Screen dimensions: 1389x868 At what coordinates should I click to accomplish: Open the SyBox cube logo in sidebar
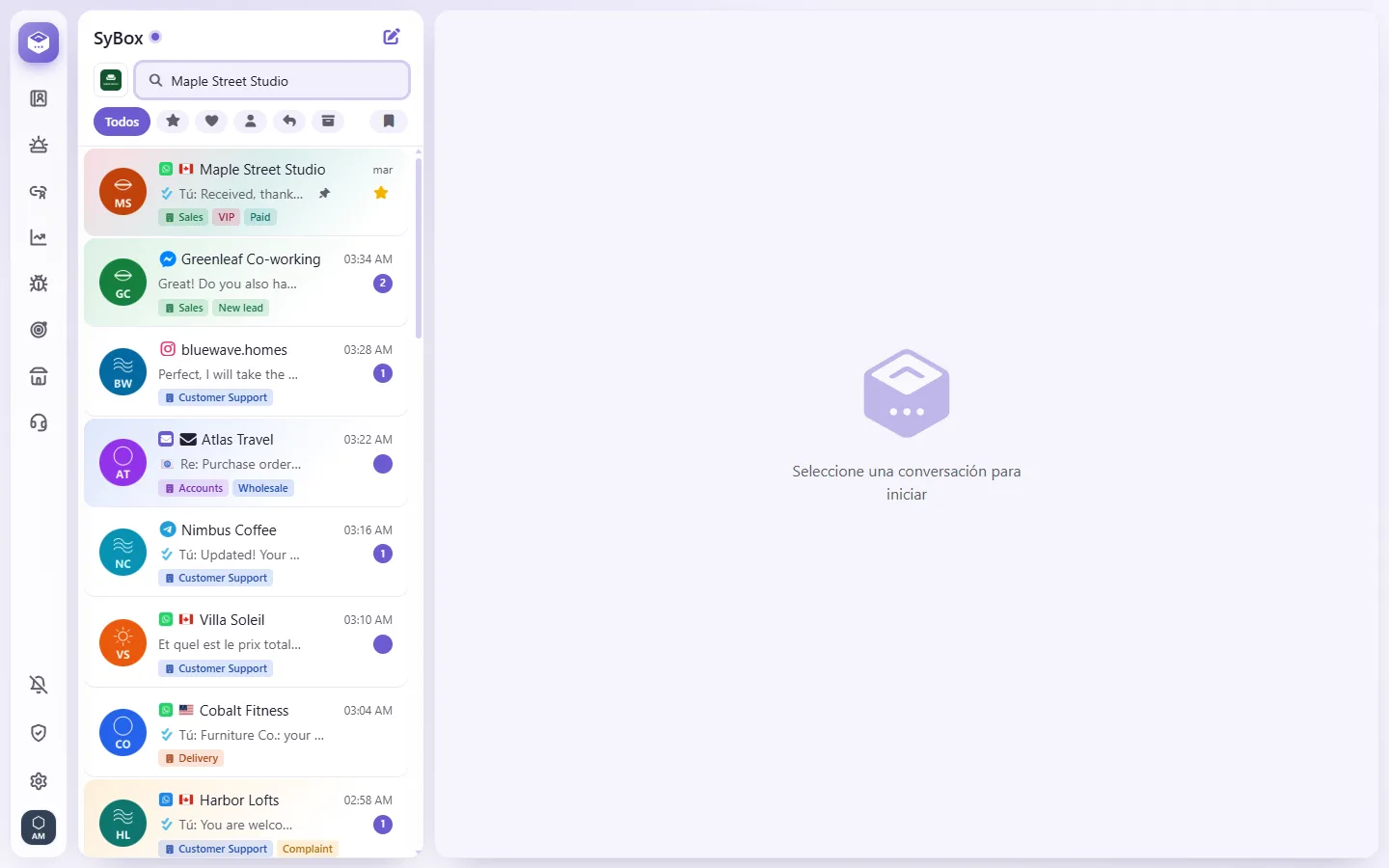[39, 42]
